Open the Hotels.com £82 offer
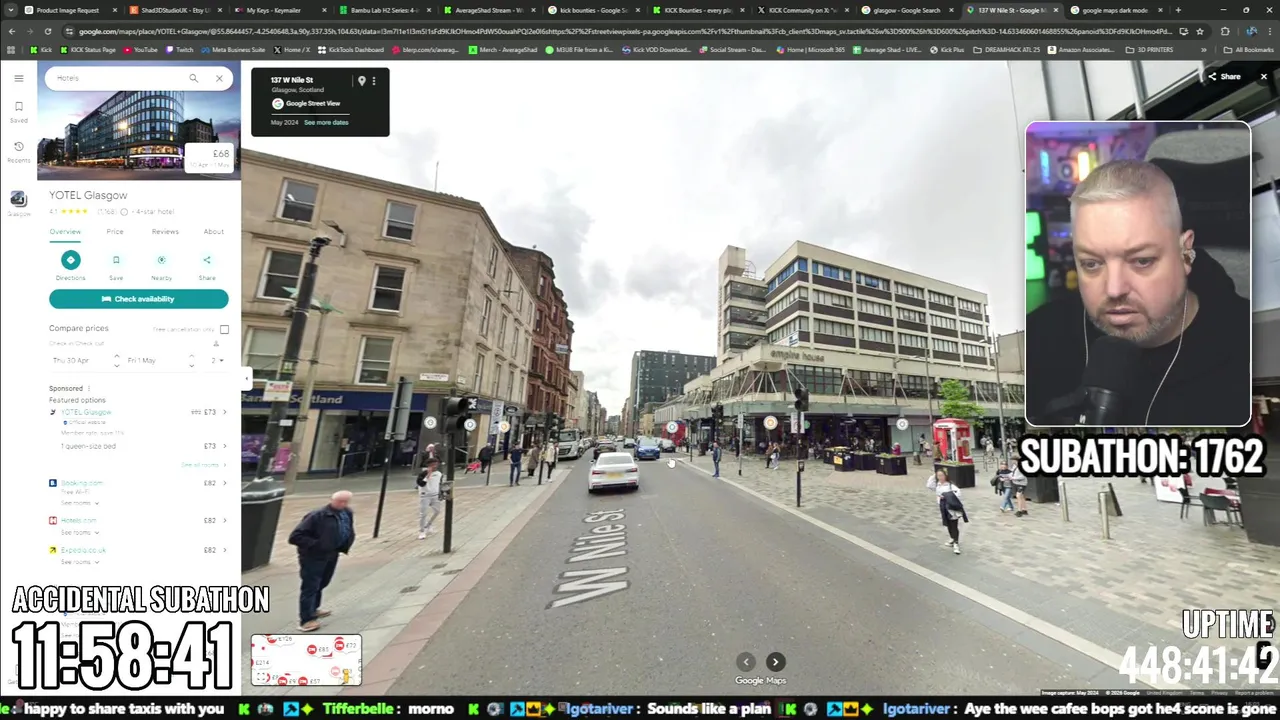This screenshot has height=720, width=1280. click(139, 520)
